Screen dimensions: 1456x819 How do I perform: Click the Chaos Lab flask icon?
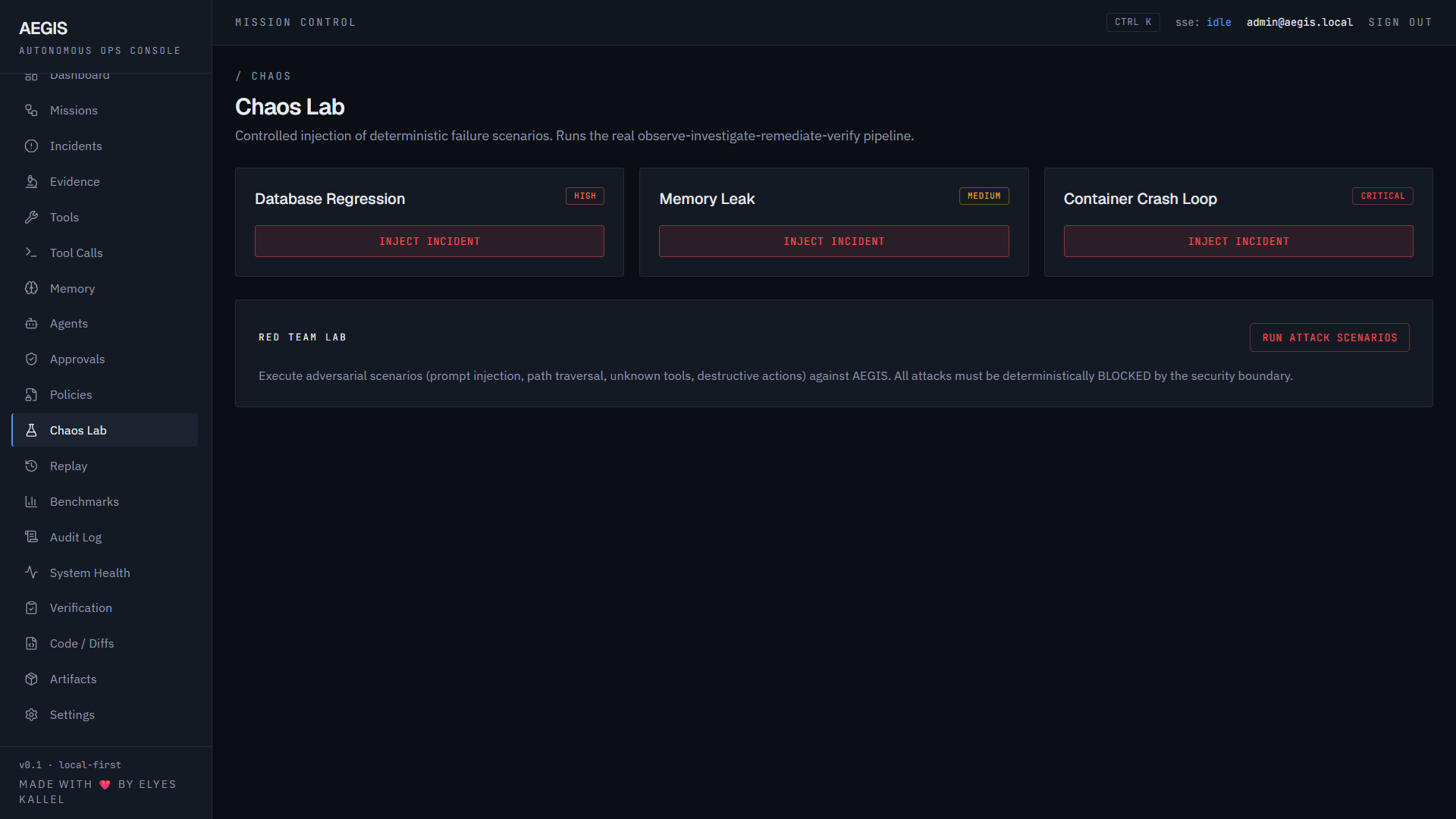point(31,431)
